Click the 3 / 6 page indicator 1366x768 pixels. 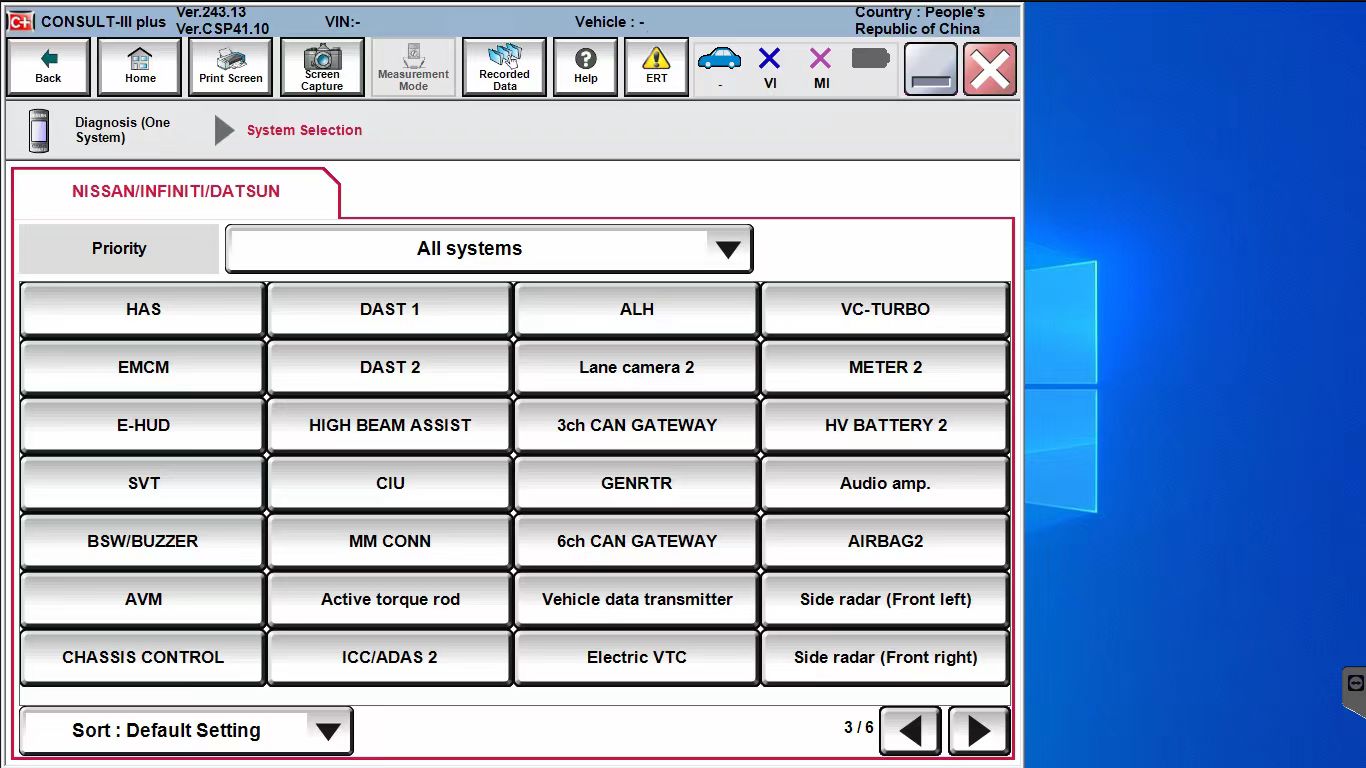(x=858, y=728)
